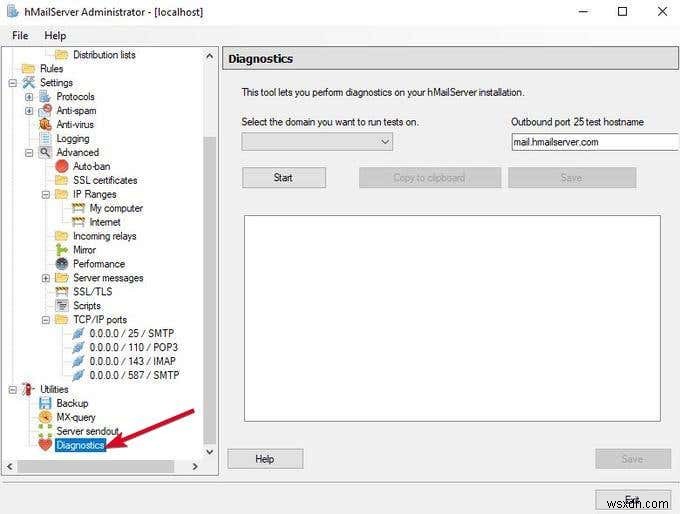Click the TCP/IP ports folder icon
The width and height of the screenshot is (680, 514).
62,320
